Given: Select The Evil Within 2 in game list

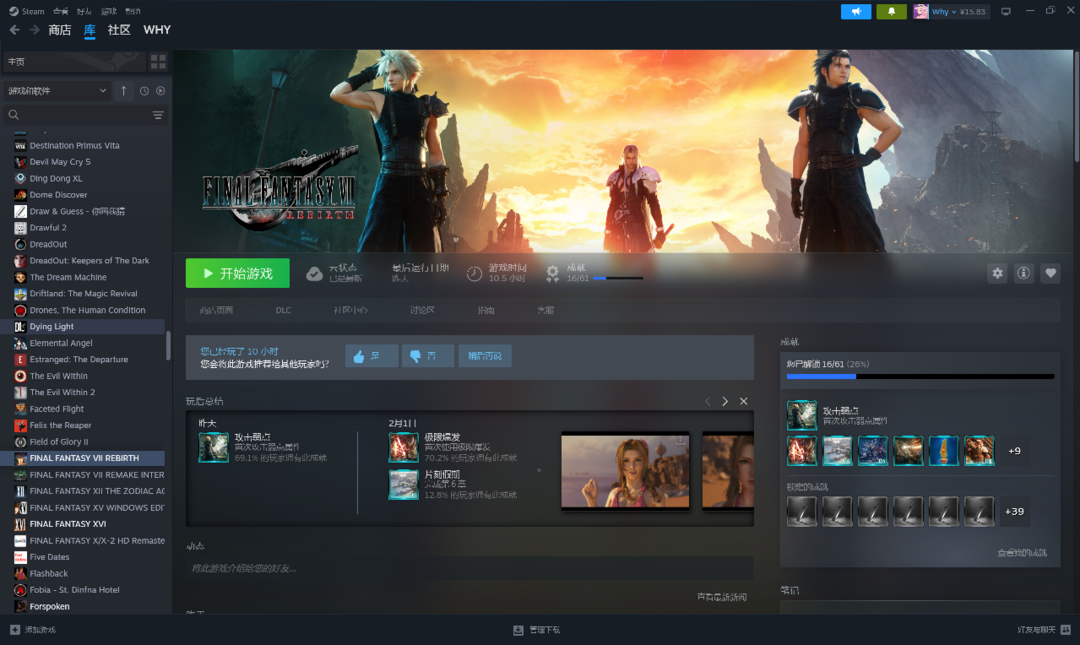Looking at the screenshot, I should [83, 392].
